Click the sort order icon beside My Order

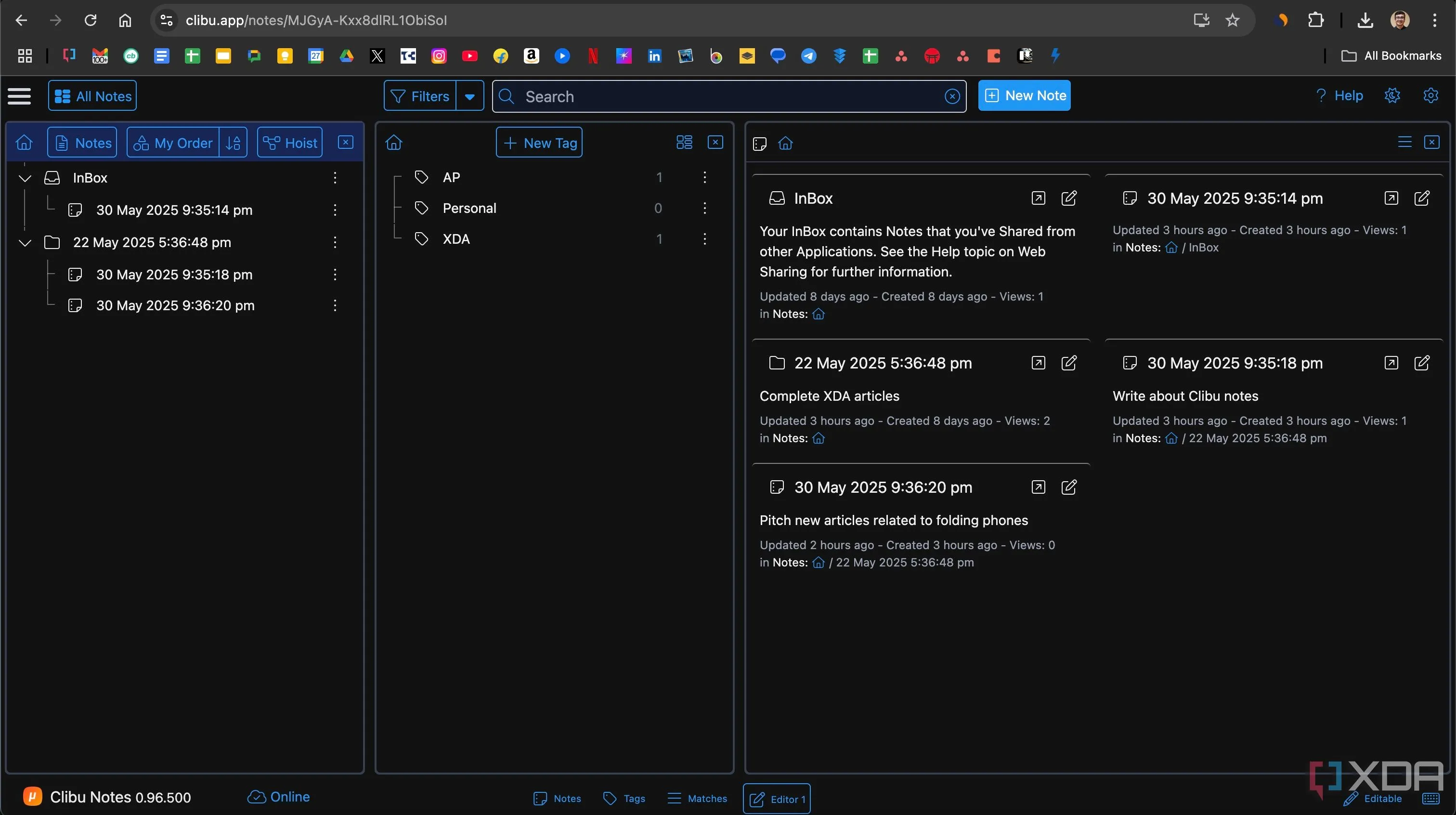click(234, 143)
